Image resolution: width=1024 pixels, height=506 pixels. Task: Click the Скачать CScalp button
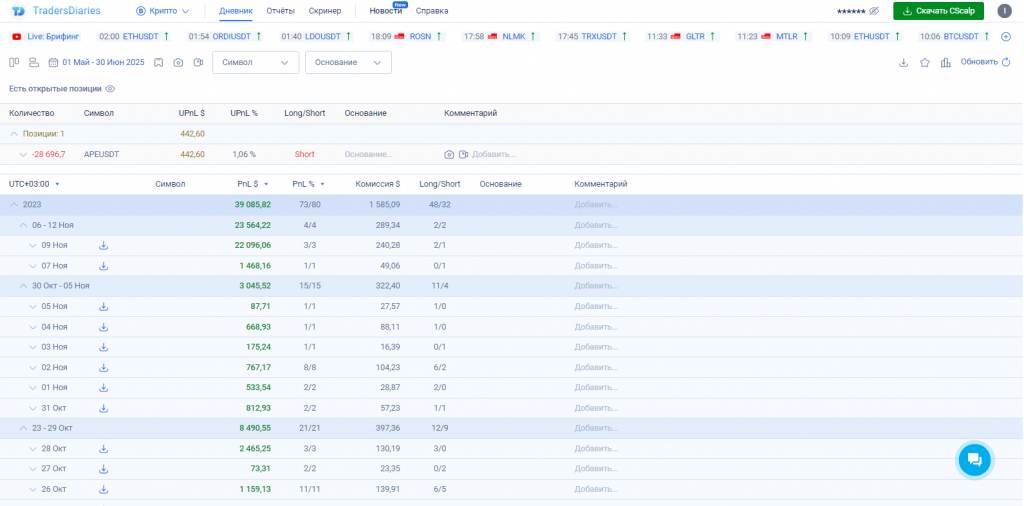(x=938, y=11)
